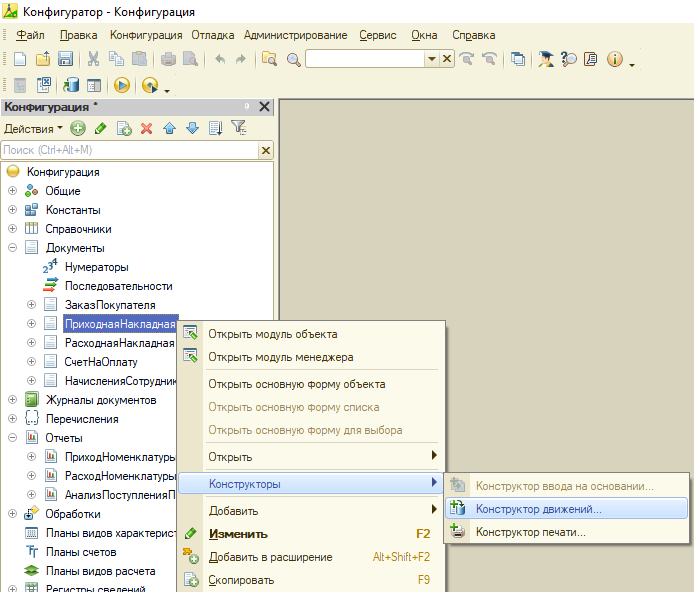Viewport: 694px width, 592px height.
Task: Click the funnel filter icon in Configuration panel
Action: click(239, 128)
